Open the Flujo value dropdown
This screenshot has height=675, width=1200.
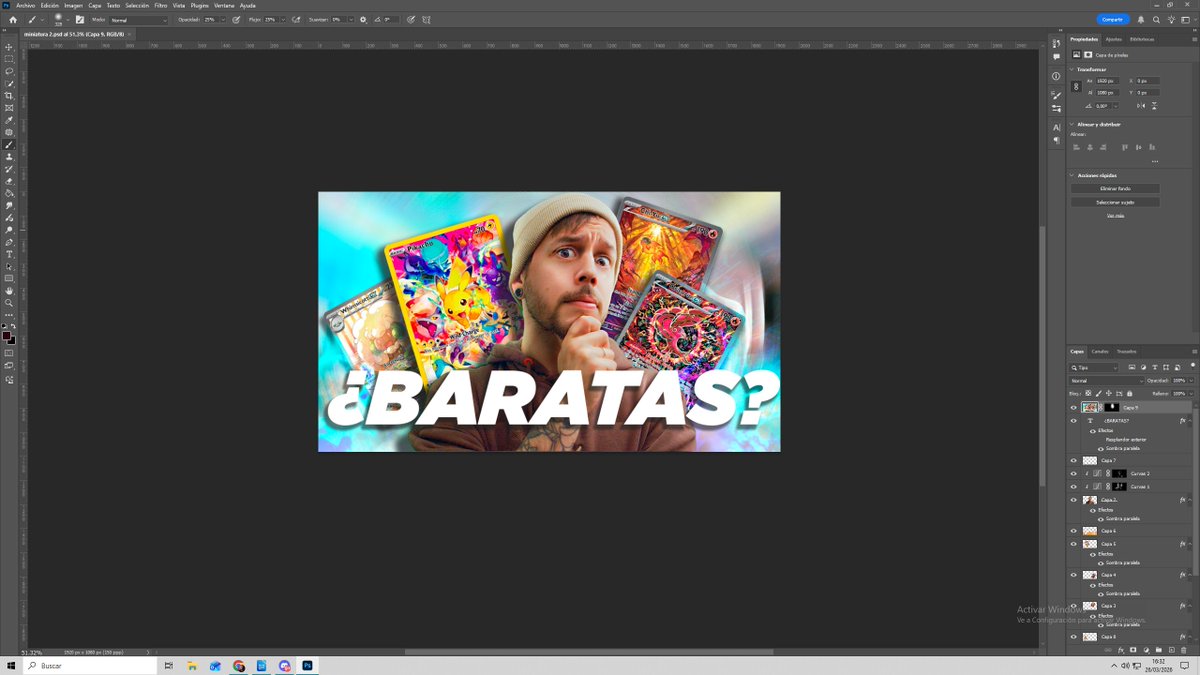click(284, 20)
